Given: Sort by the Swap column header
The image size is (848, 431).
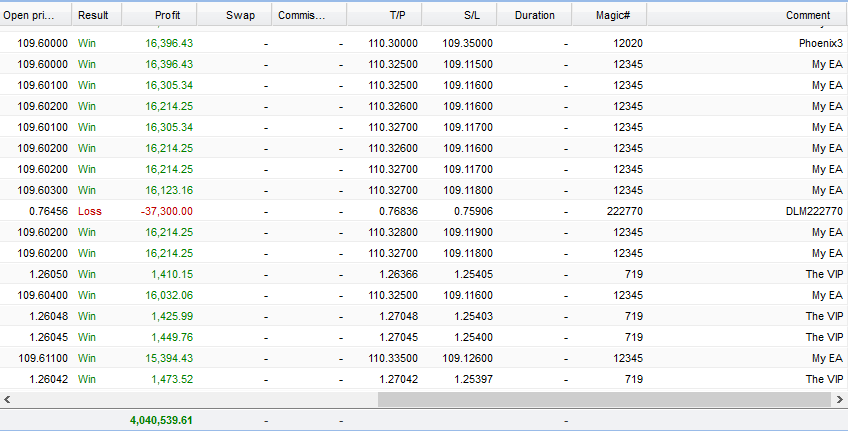Looking at the screenshot, I should (234, 15).
